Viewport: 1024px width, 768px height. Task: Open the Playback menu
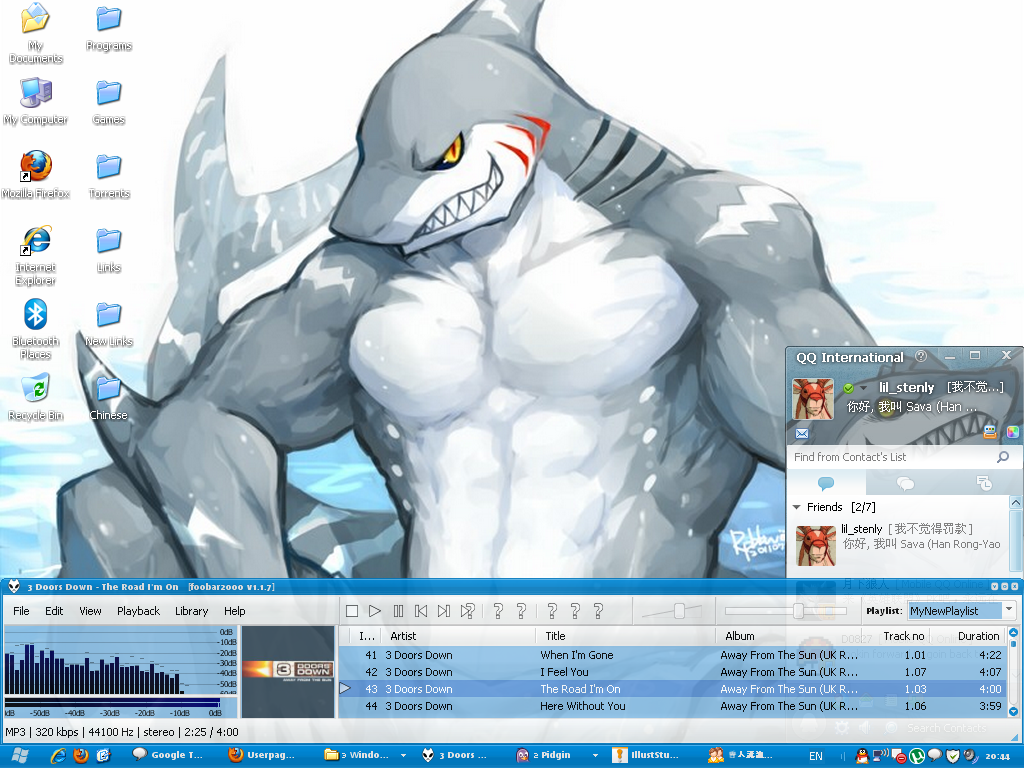[x=138, y=611]
